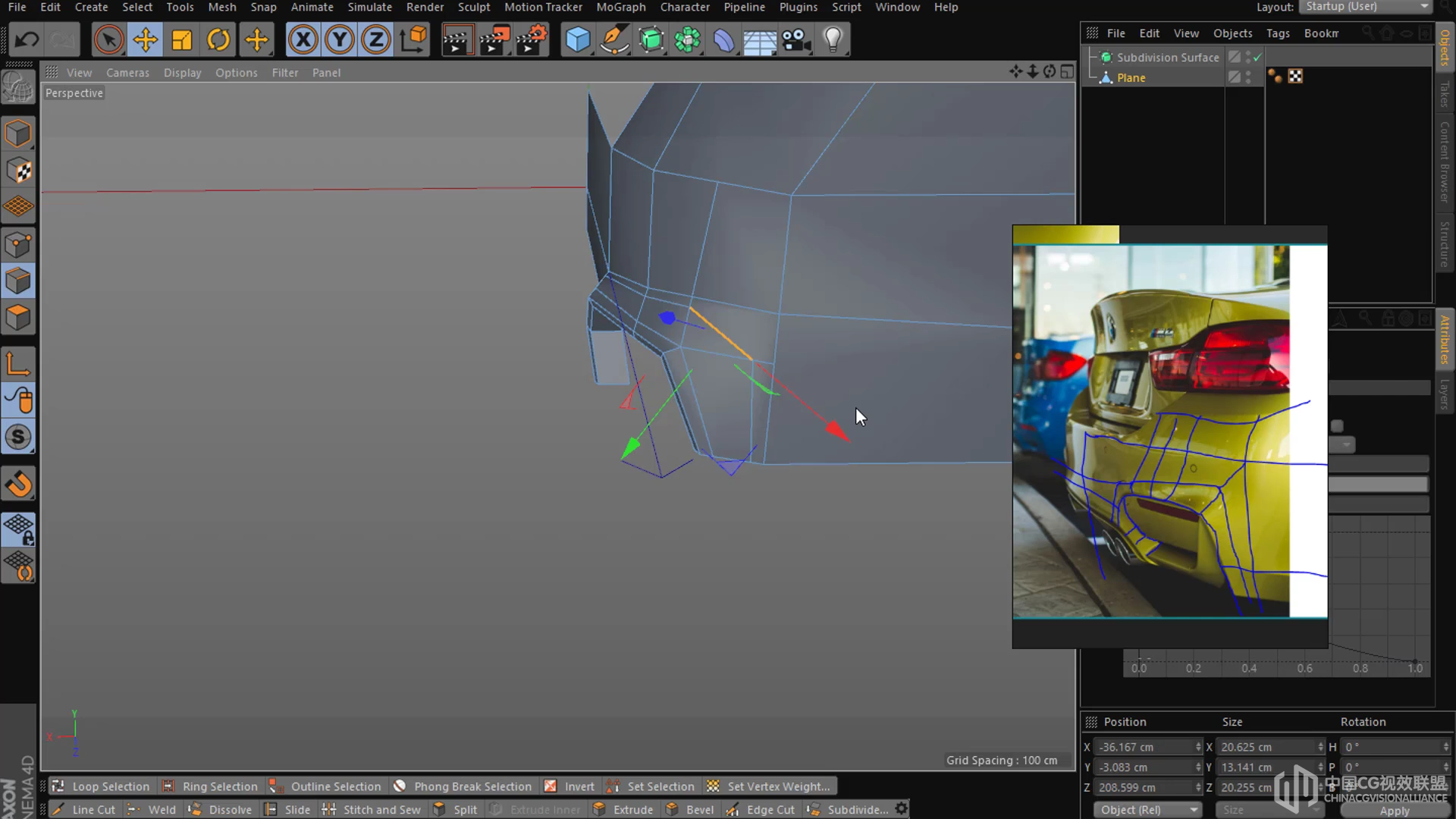Viewport: 1456px width, 819px height.
Task: Toggle Y axis lock
Action: (x=339, y=39)
